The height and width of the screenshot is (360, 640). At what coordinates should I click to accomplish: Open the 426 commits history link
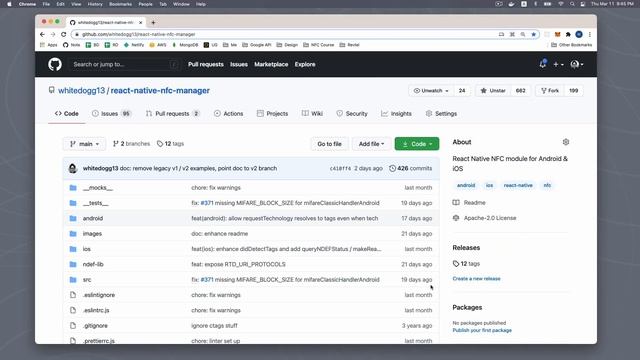410,168
